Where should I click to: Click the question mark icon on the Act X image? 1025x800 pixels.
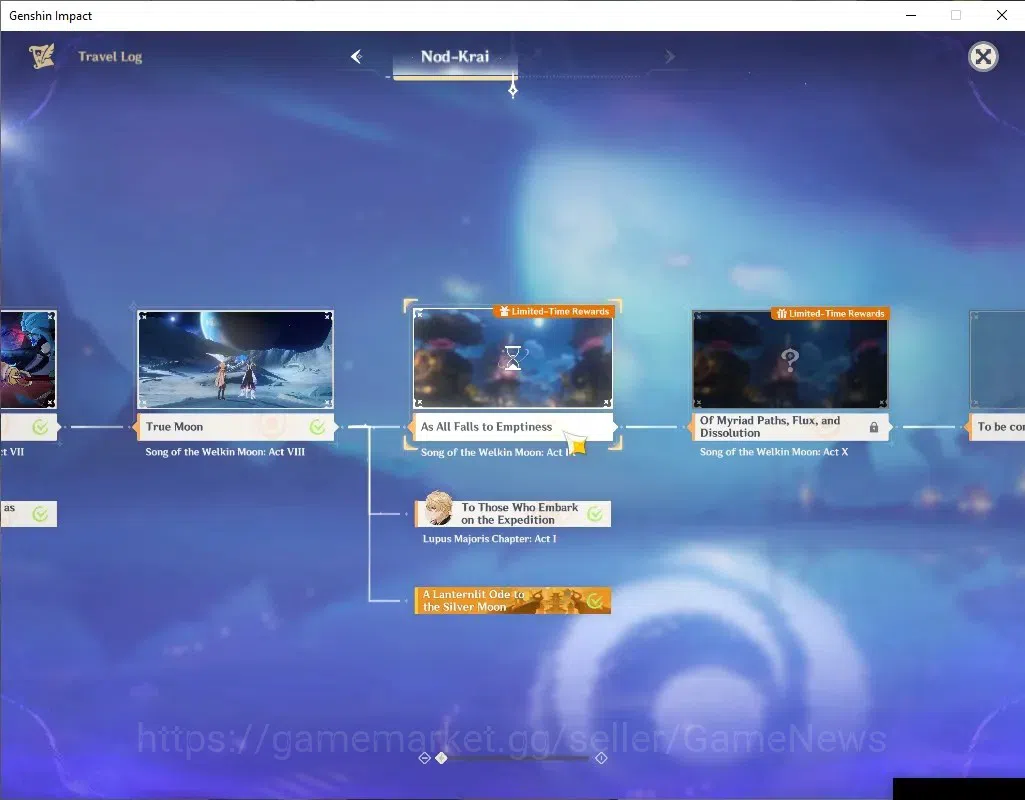(x=790, y=359)
